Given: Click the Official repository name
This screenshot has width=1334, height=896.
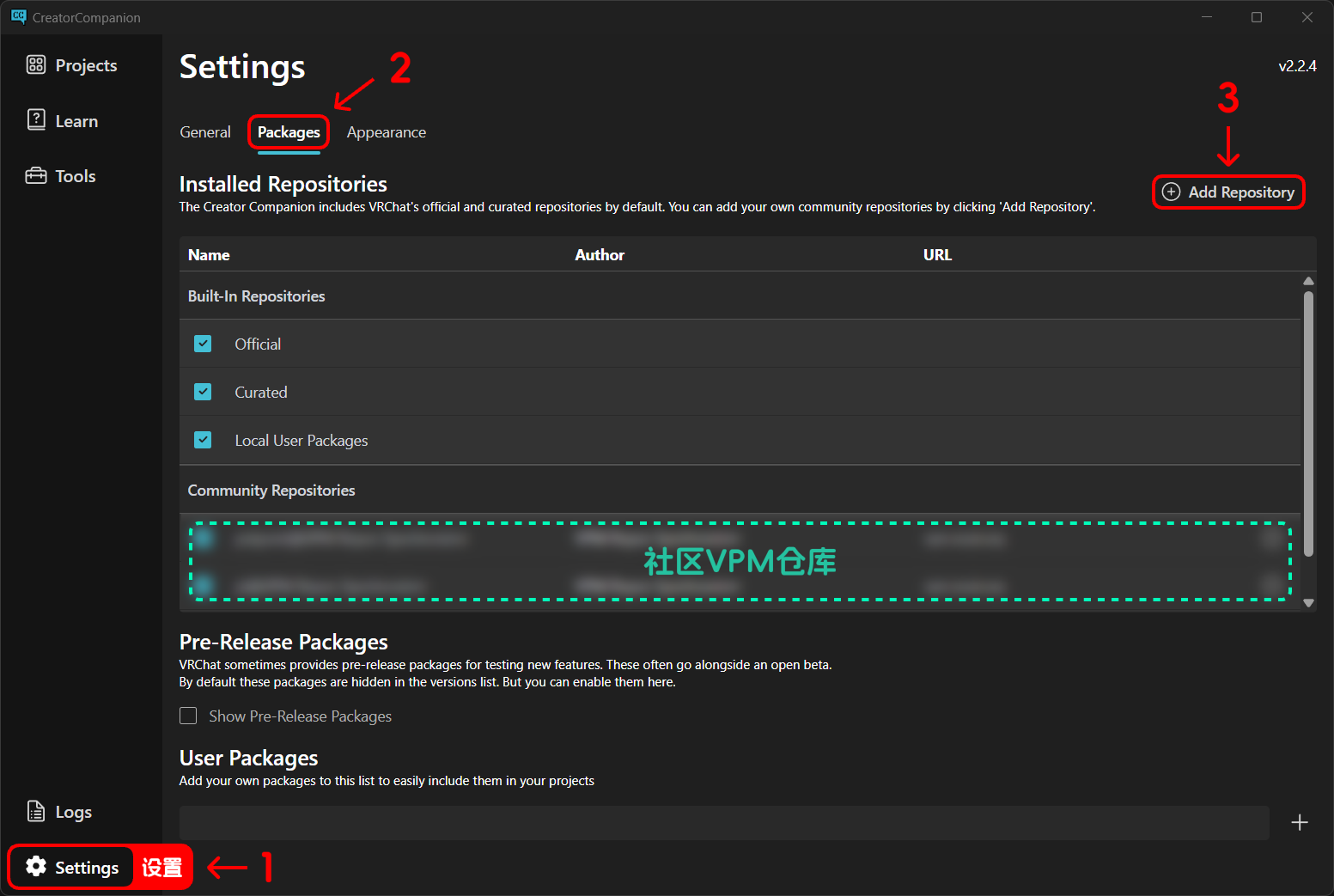Looking at the screenshot, I should [258, 344].
